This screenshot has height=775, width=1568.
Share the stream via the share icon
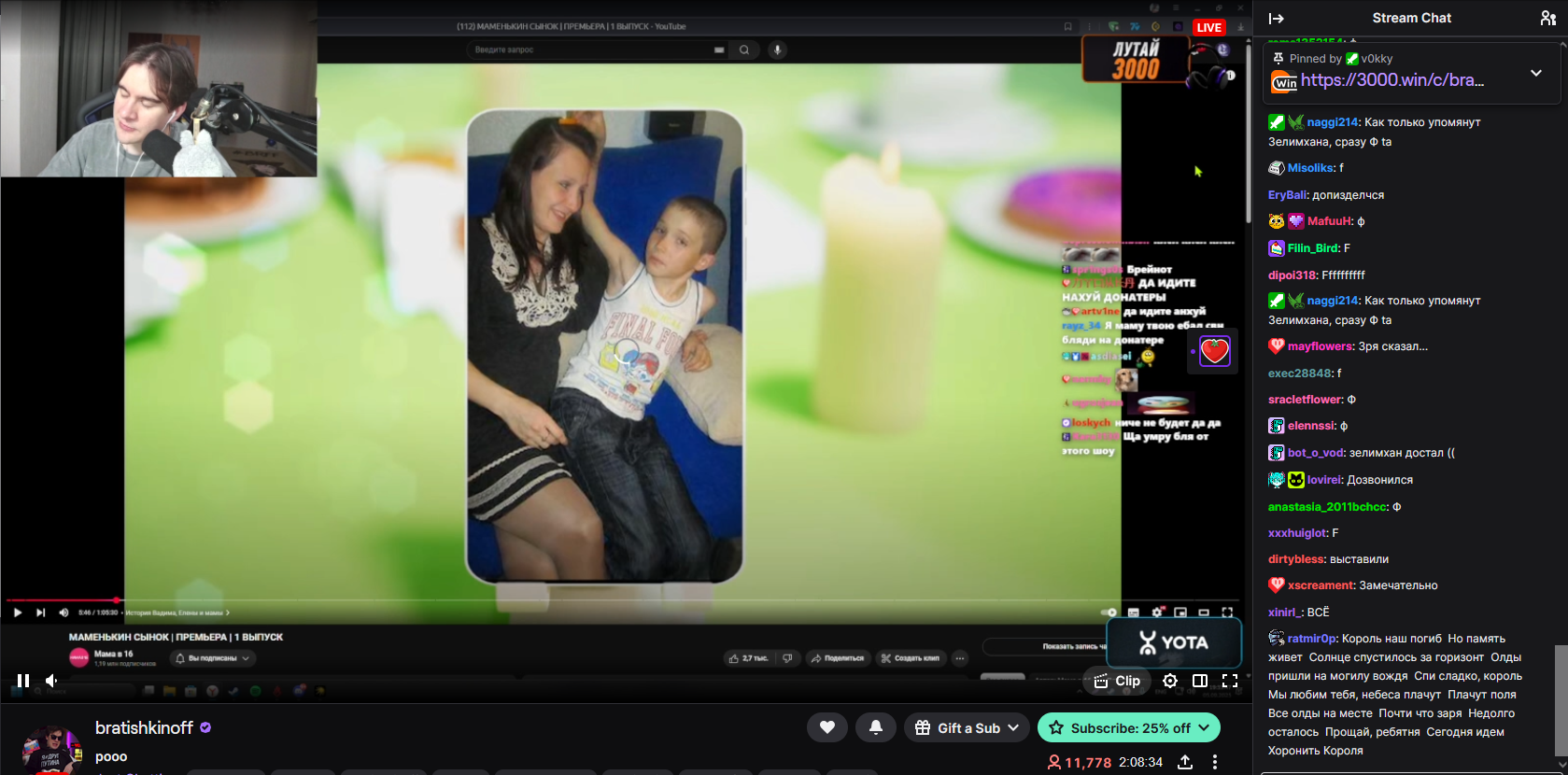(x=1185, y=762)
